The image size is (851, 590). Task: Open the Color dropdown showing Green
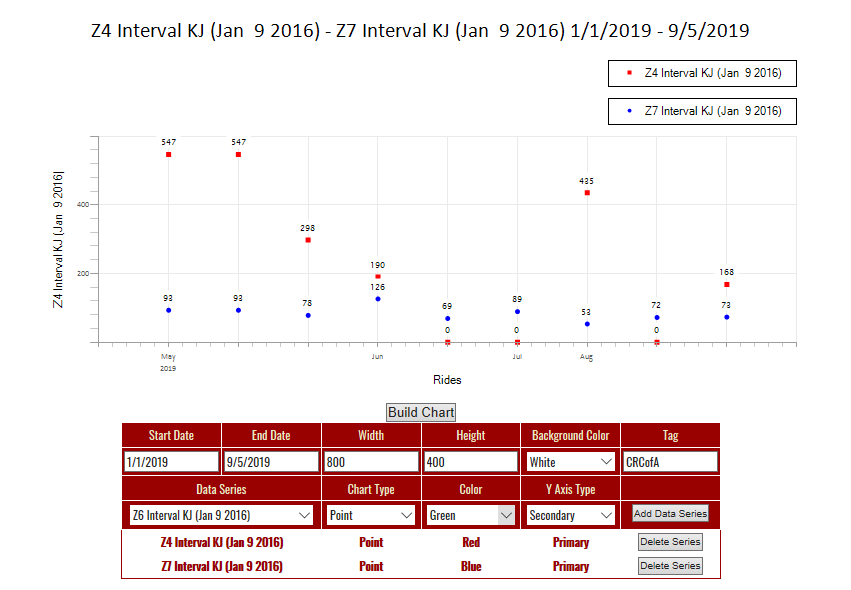tap(471, 515)
